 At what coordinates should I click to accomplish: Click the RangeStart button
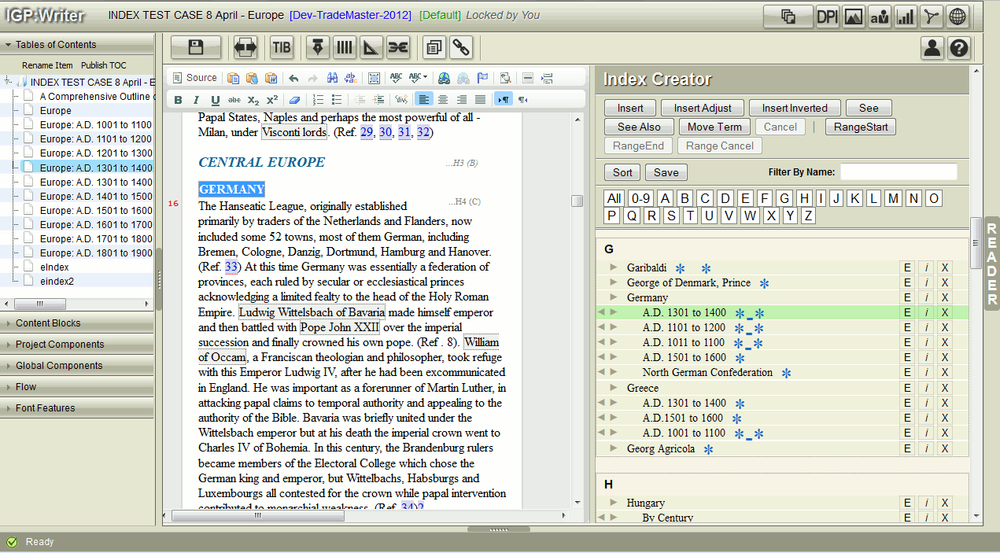[860, 127]
